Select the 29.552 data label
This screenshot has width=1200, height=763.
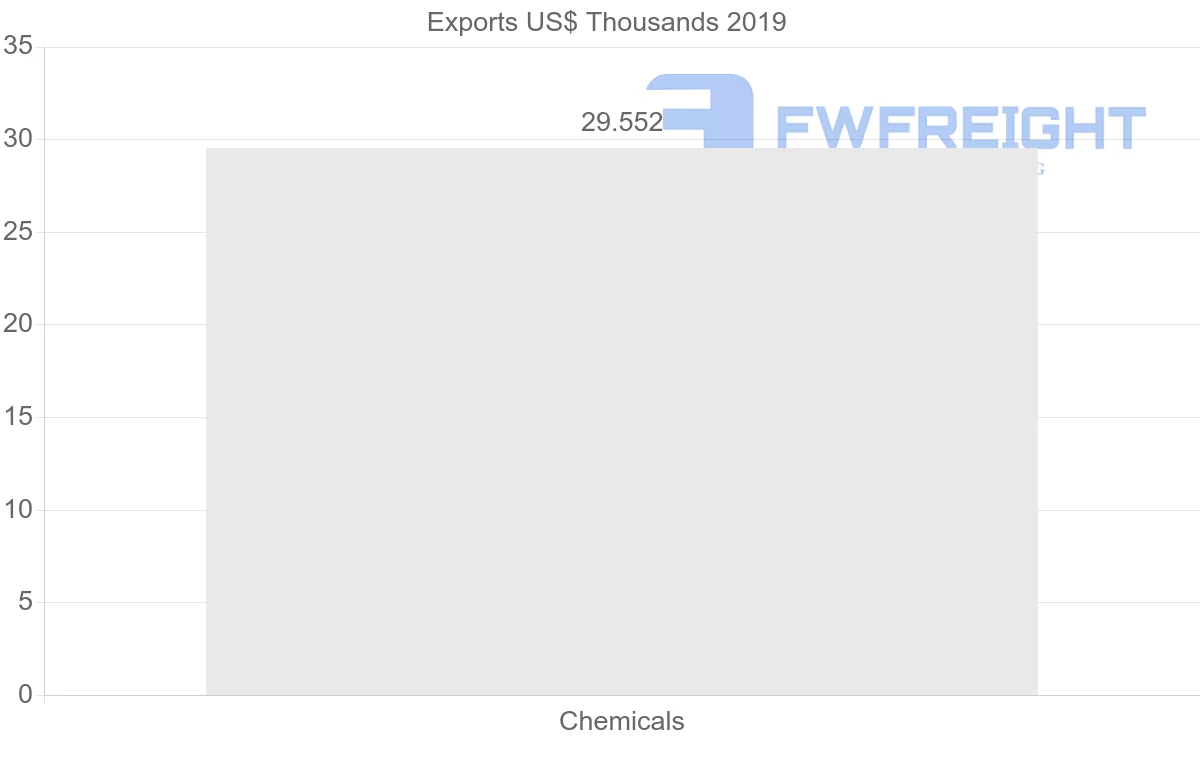tap(622, 122)
